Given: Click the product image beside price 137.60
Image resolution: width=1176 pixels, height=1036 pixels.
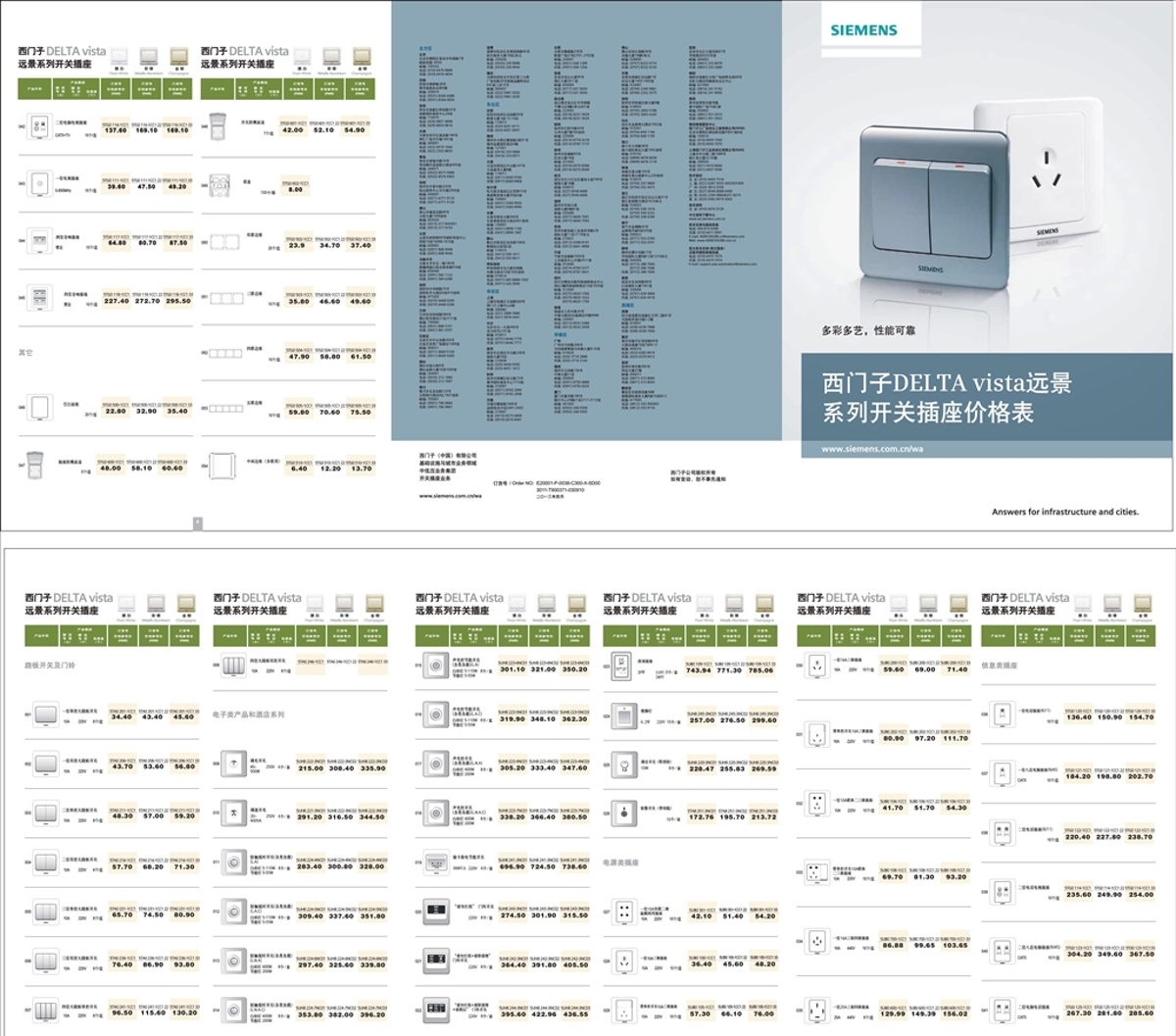Looking at the screenshot, I should (x=40, y=126).
